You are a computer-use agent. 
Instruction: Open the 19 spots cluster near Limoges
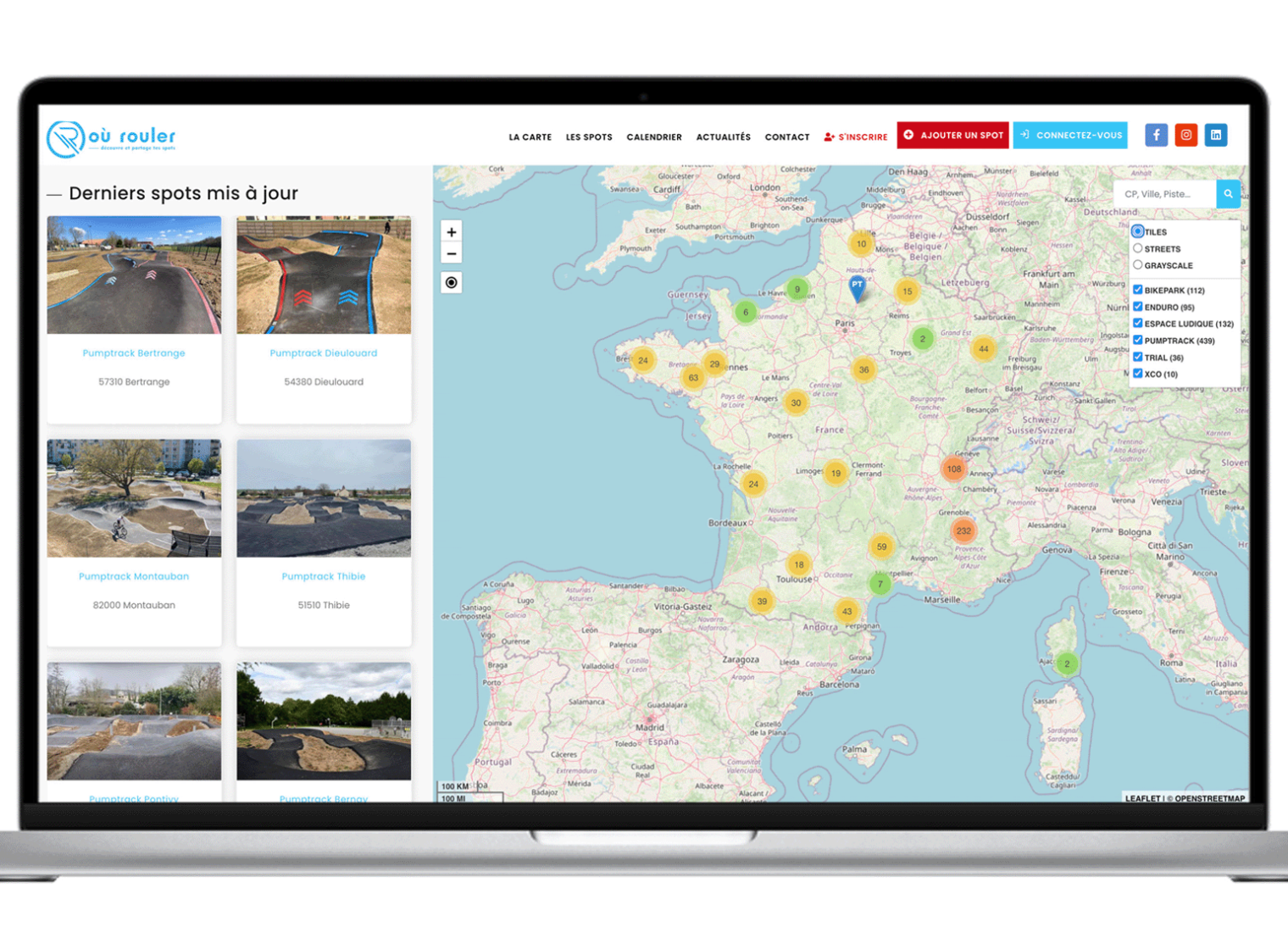[836, 474]
